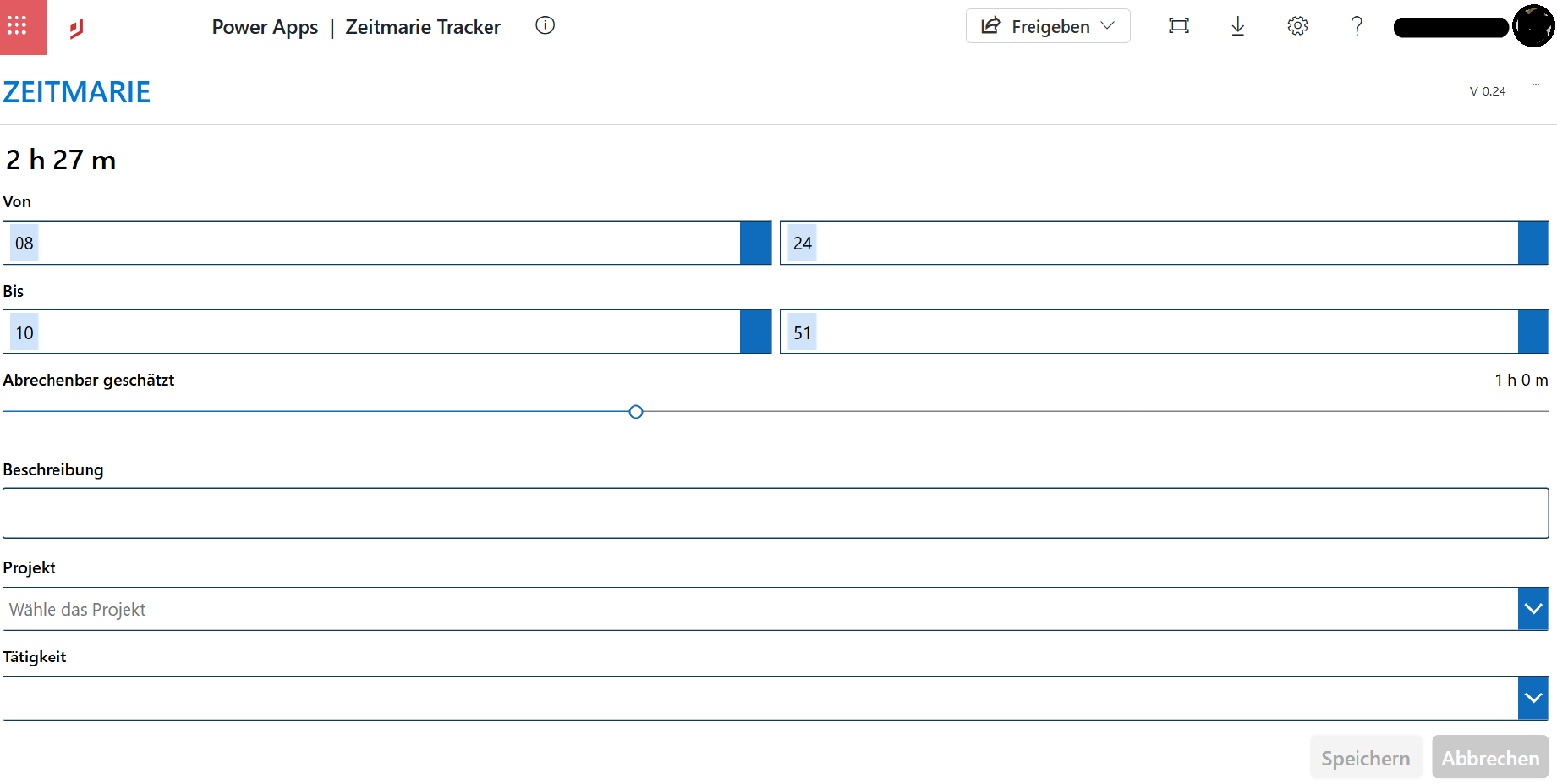Click the download arrow icon
The height and width of the screenshot is (784, 1557).
point(1238,26)
